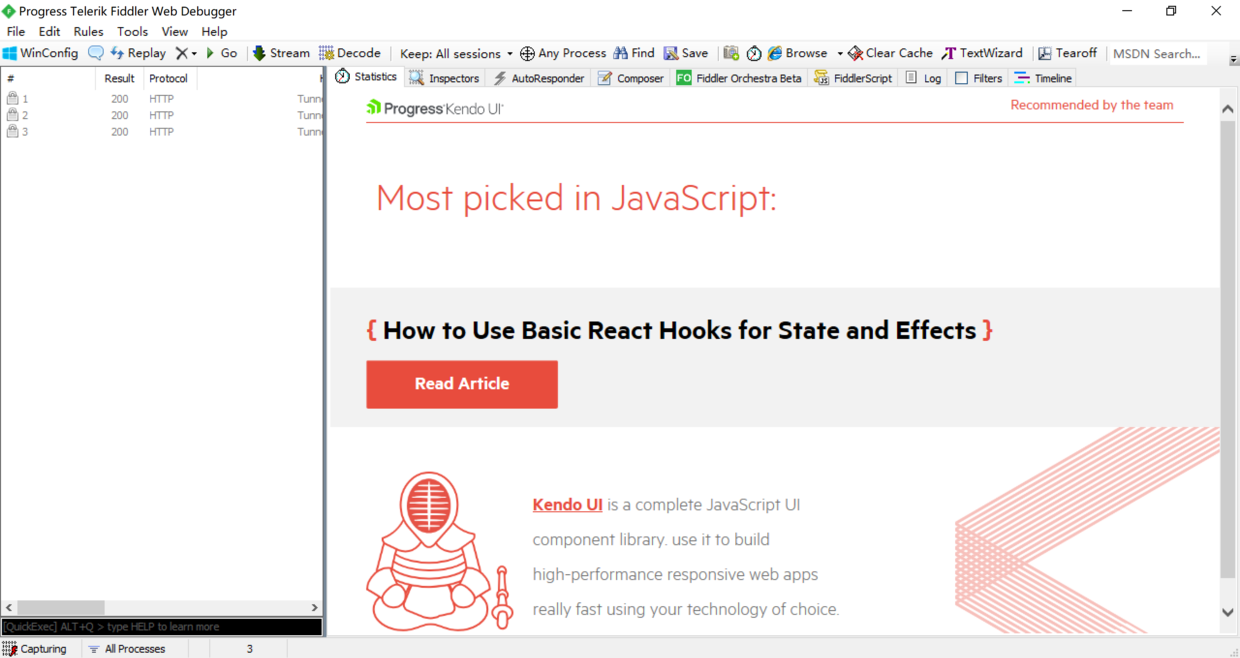
Task: Click the Statistics panel scroll-up arrow
Action: 1228,109
